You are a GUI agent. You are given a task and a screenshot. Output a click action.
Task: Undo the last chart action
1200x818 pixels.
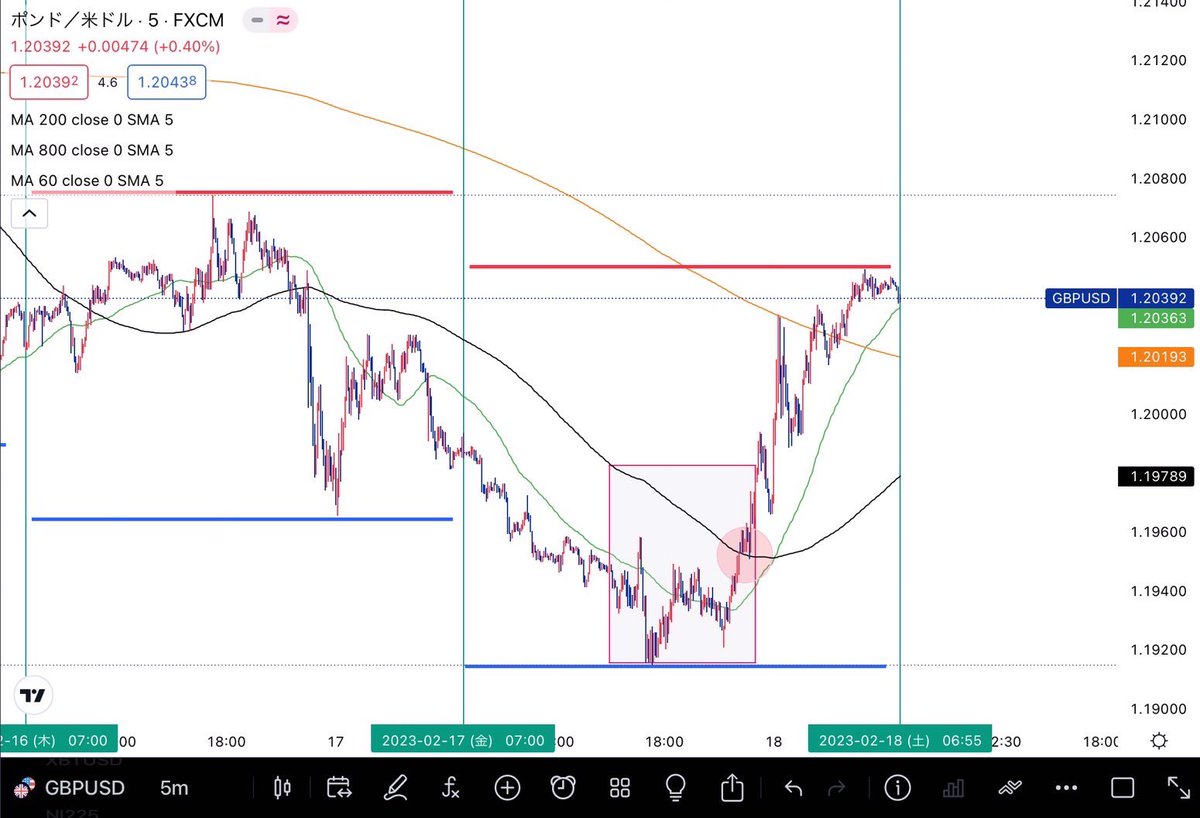793,788
